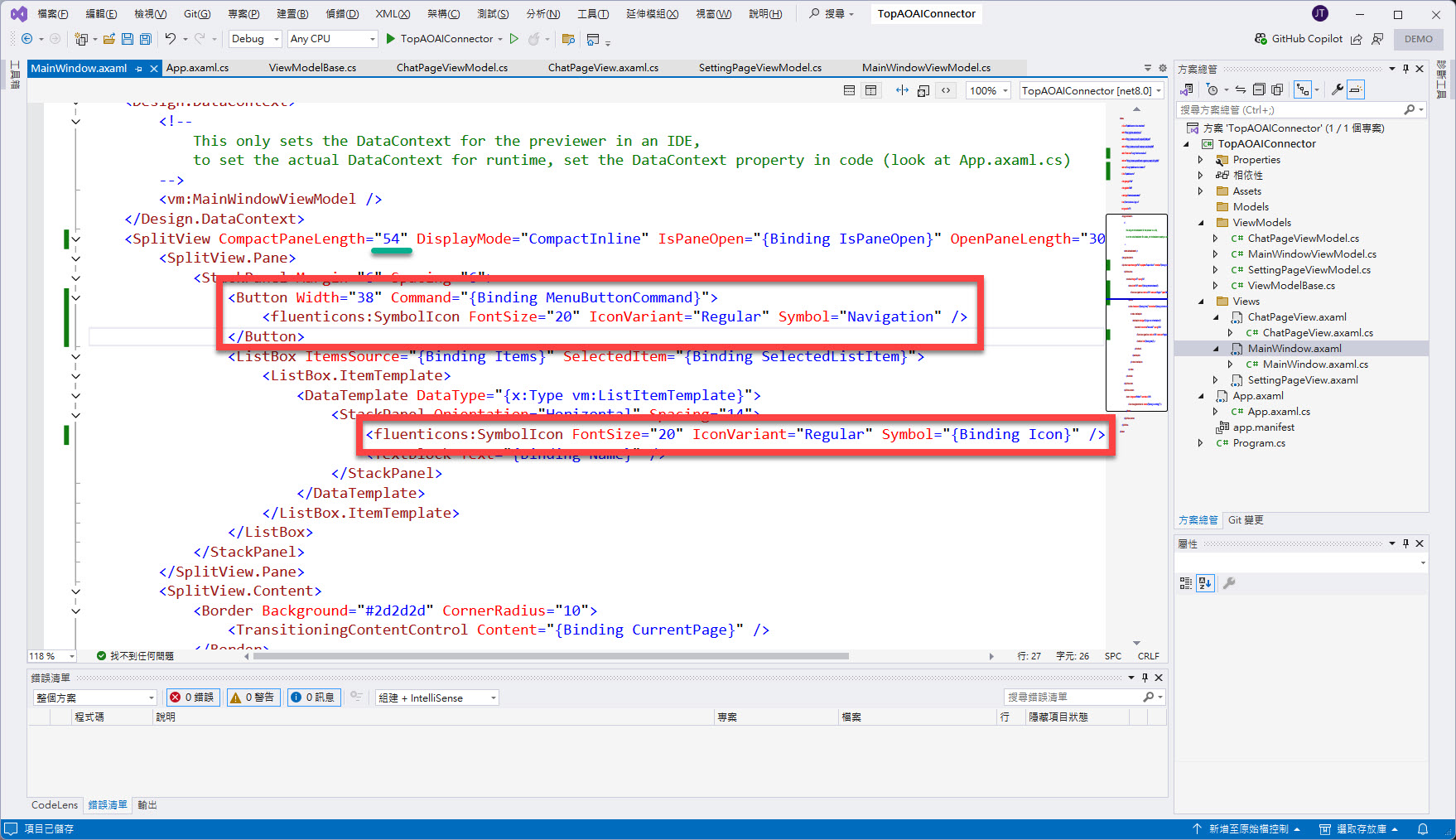This screenshot has height=840, width=1456.
Task: Click the DEMO button
Action: tap(1418, 39)
